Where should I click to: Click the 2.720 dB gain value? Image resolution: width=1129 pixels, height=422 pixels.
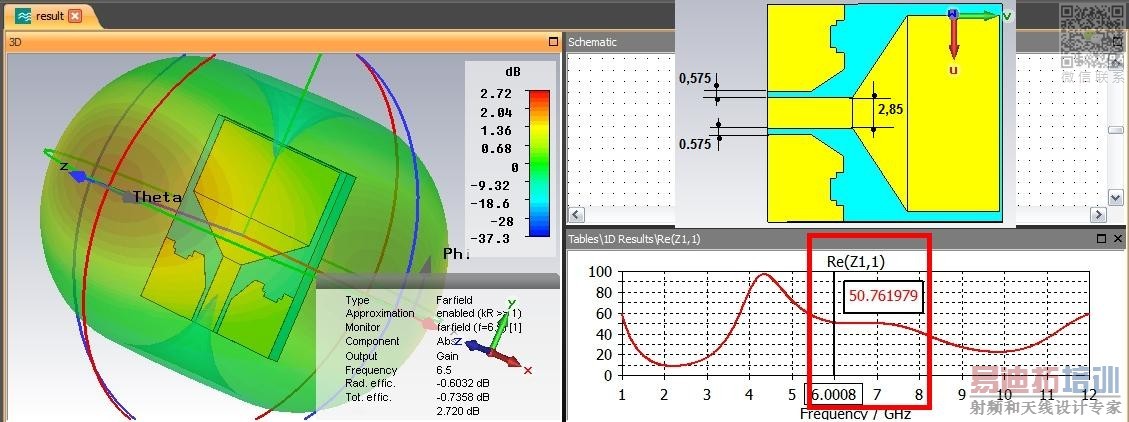click(x=457, y=410)
